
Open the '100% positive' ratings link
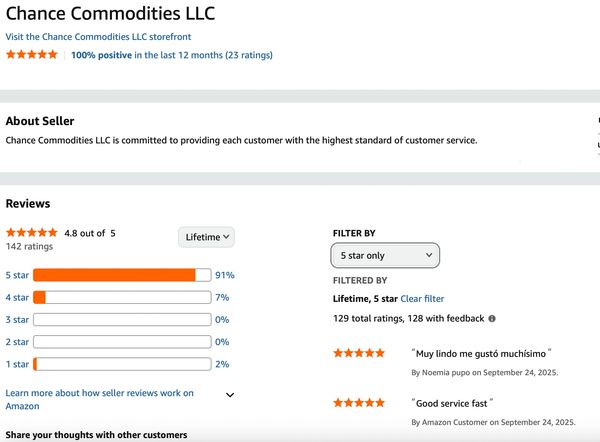tap(101, 55)
